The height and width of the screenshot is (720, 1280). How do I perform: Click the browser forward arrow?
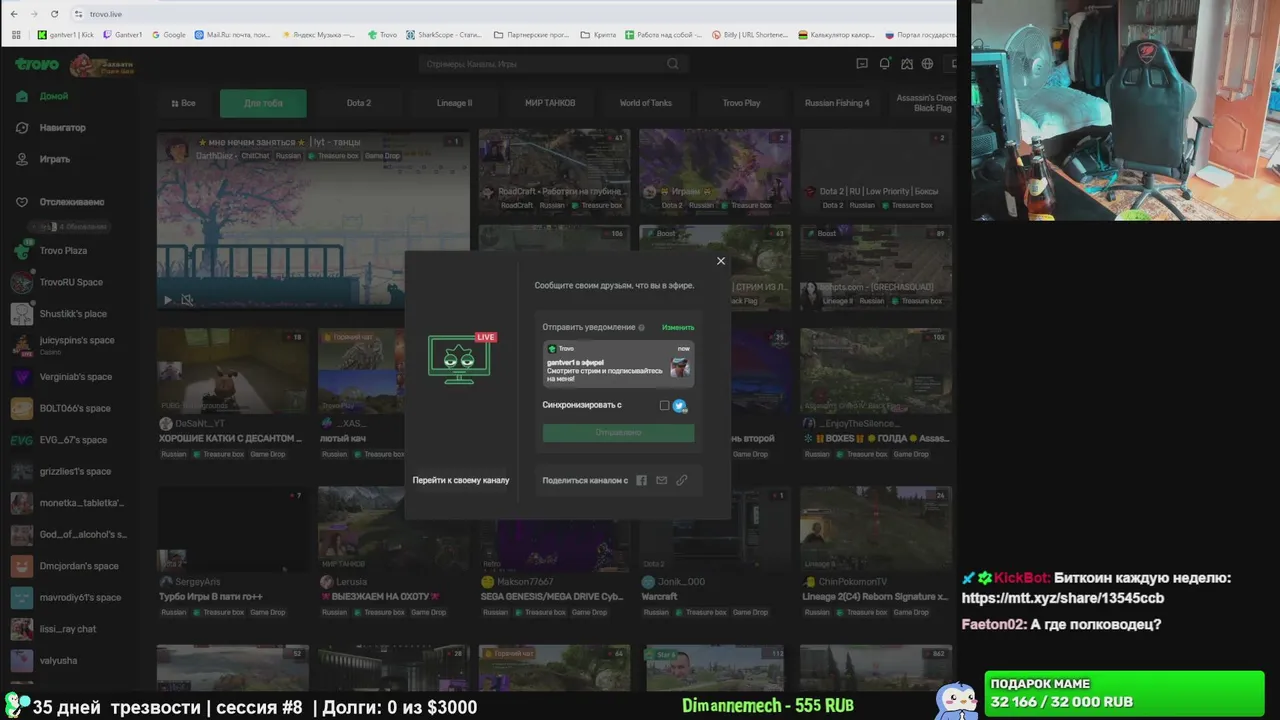34,14
